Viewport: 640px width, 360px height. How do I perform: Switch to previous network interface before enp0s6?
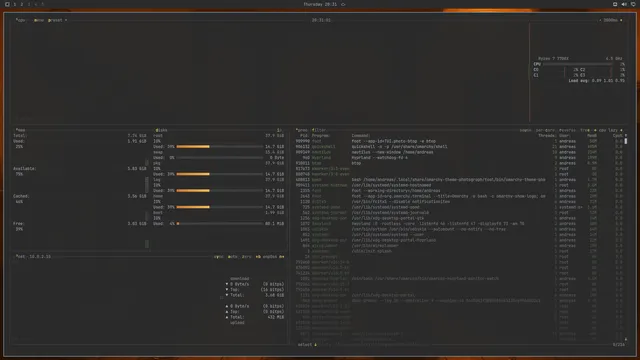click(258, 257)
